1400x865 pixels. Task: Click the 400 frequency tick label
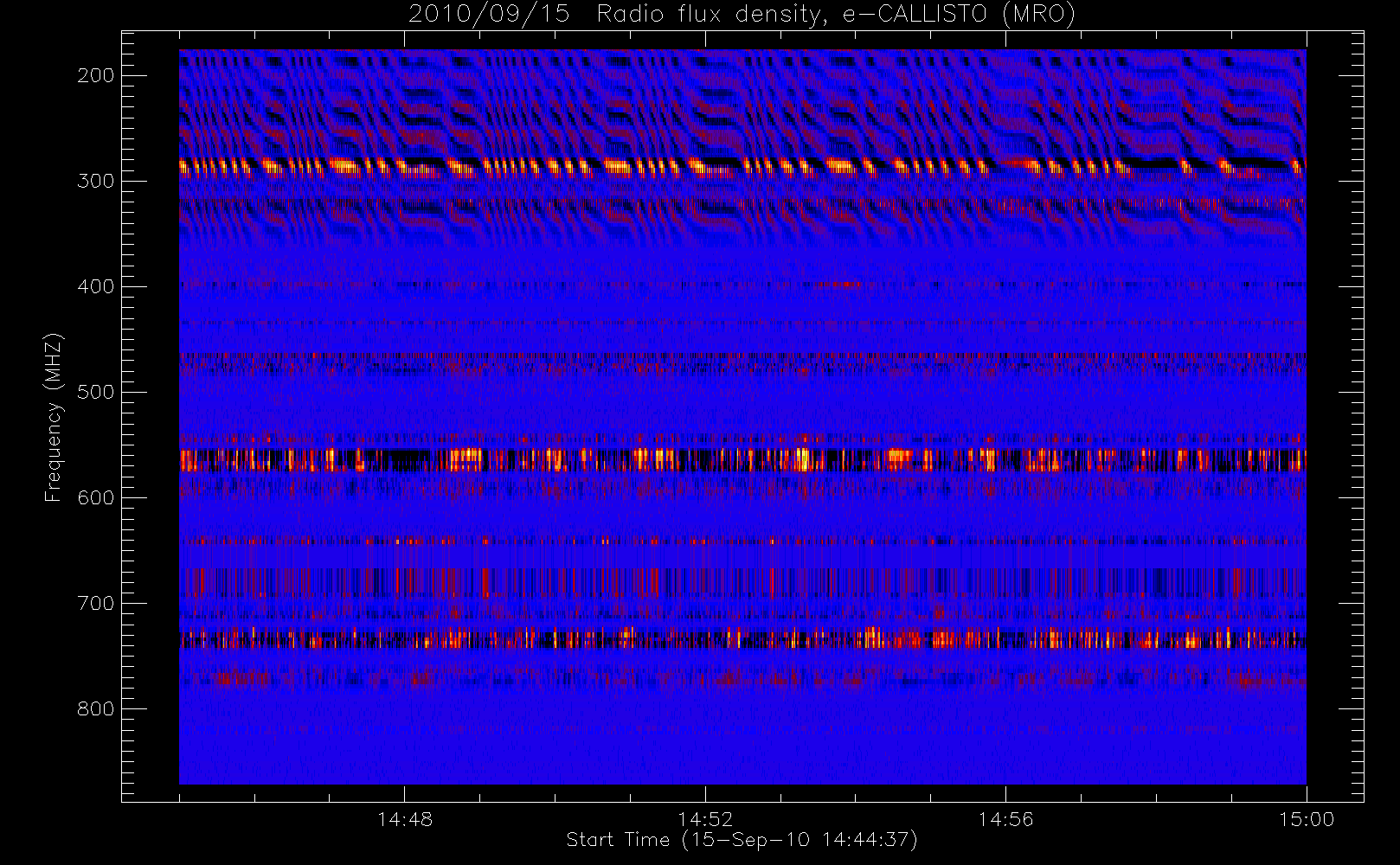(x=95, y=286)
